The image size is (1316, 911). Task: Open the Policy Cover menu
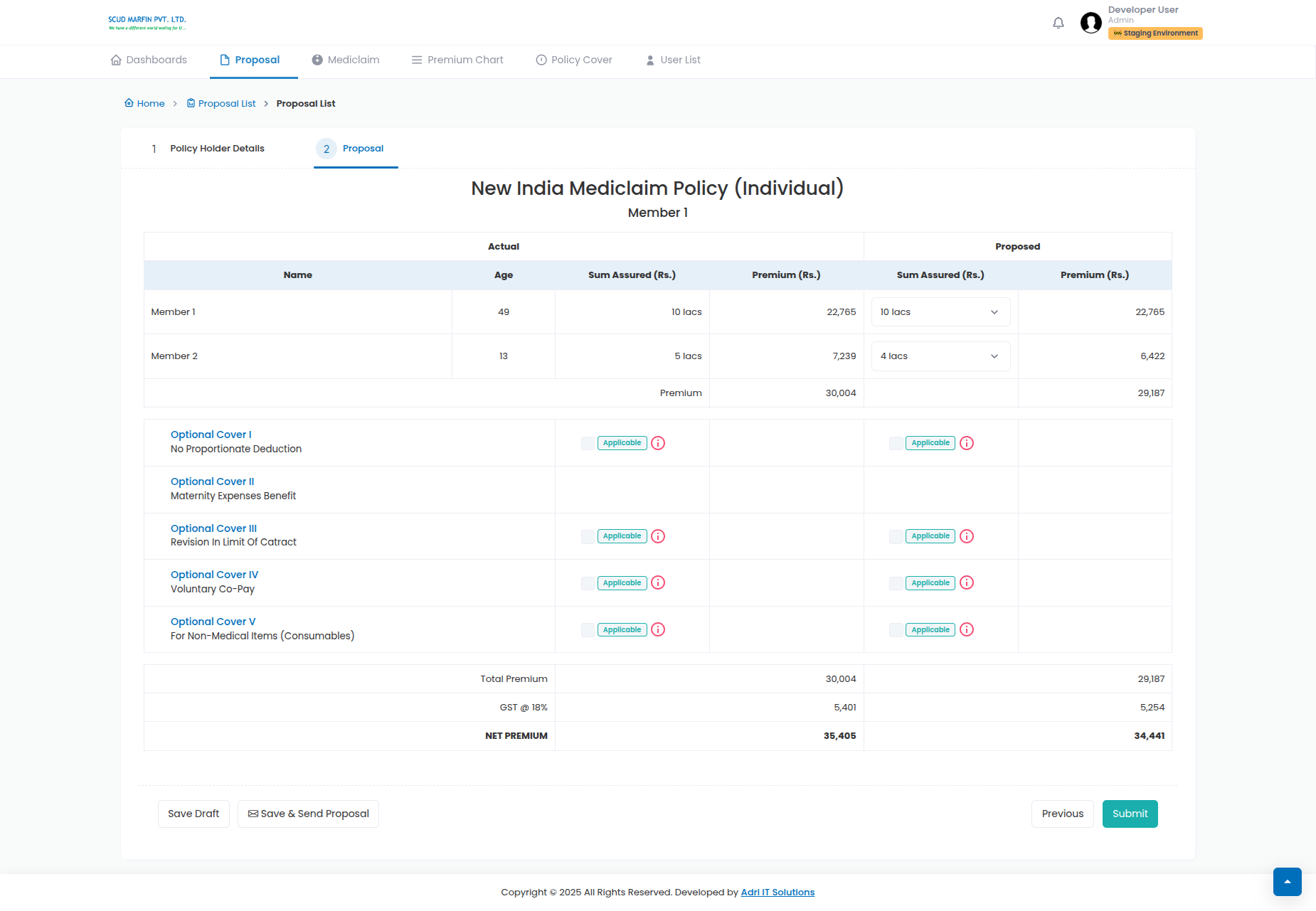pyautogui.click(x=574, y=60)
